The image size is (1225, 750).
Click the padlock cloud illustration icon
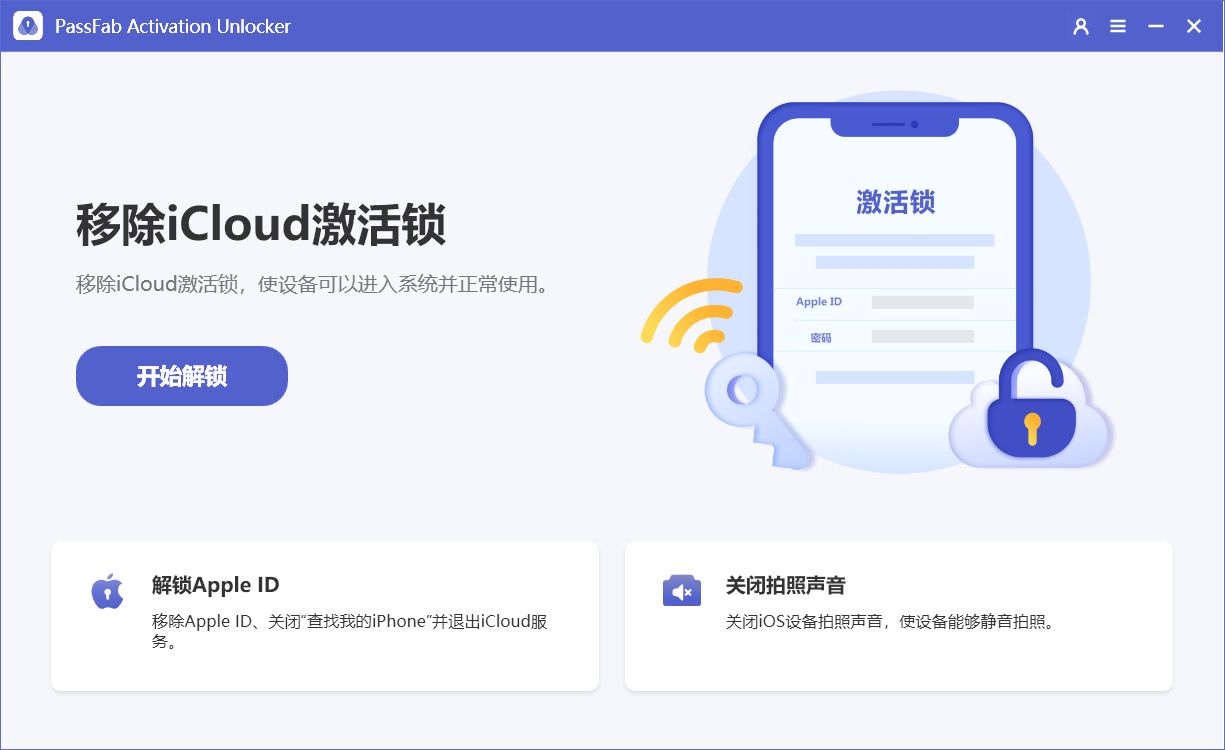click(x=1030, y=410)
